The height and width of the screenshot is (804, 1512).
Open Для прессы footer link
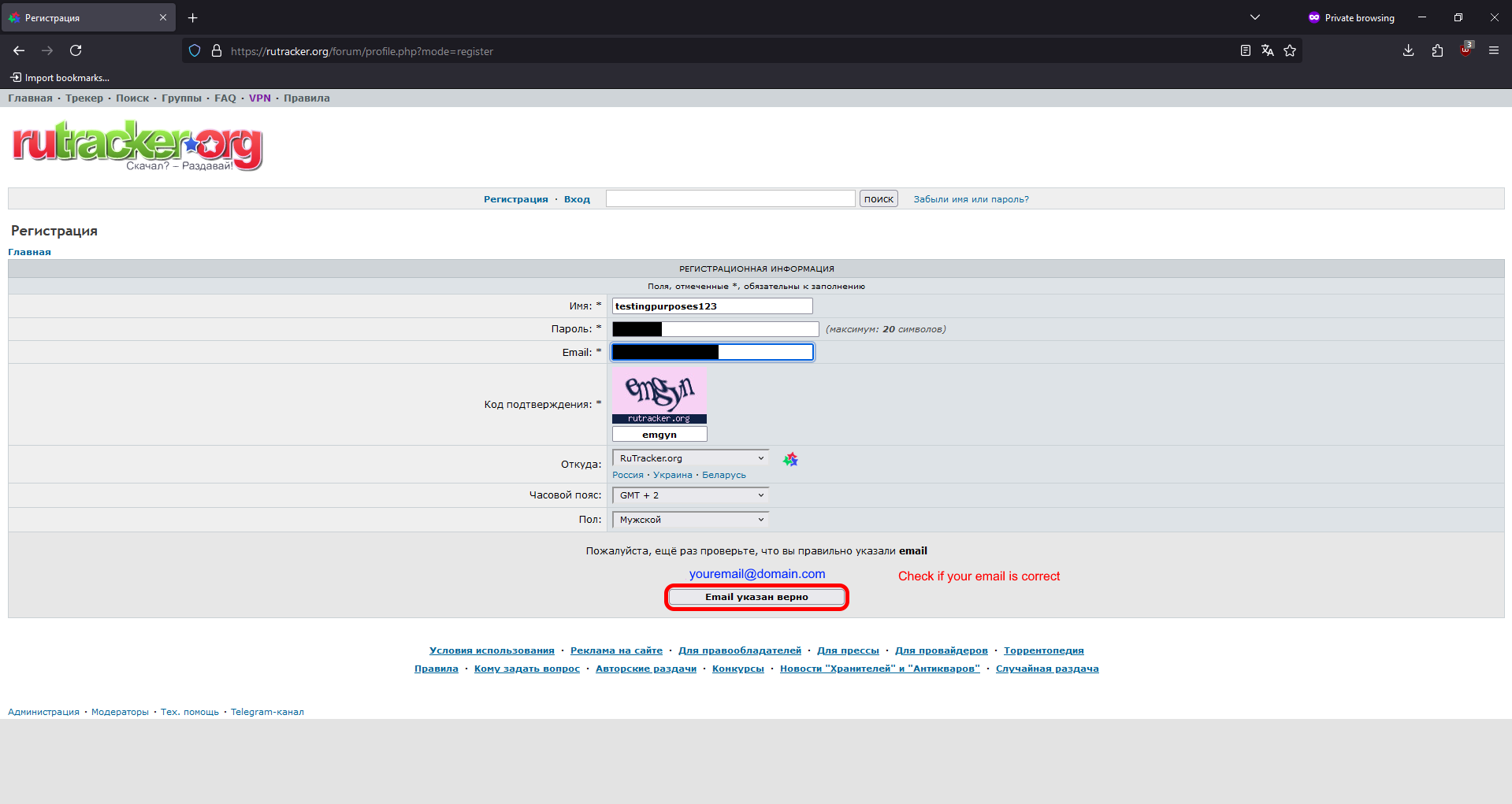(848, 650)
